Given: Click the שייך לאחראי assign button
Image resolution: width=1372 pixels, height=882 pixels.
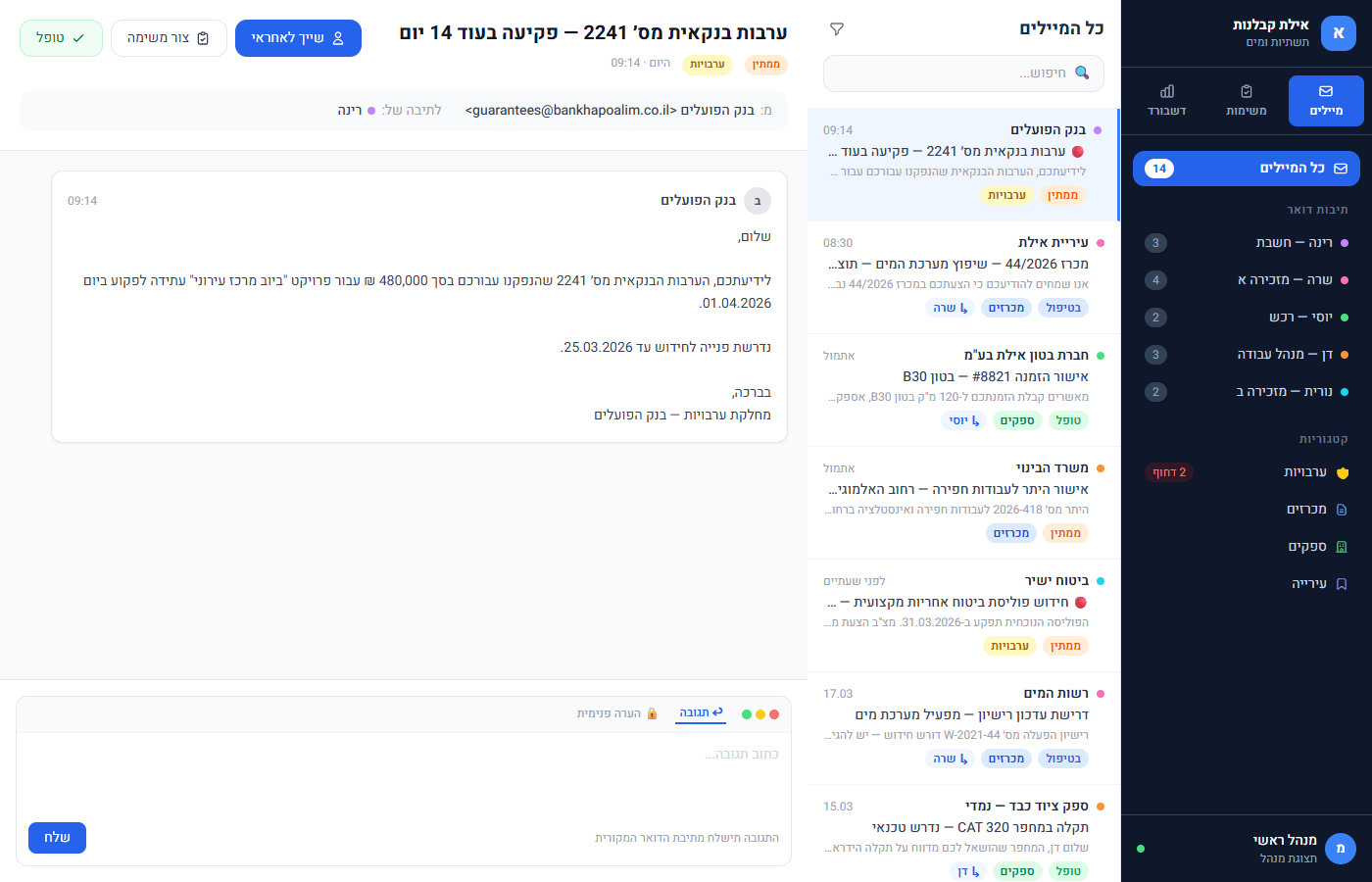Looking at the screenshot, I should click(298, 37).
